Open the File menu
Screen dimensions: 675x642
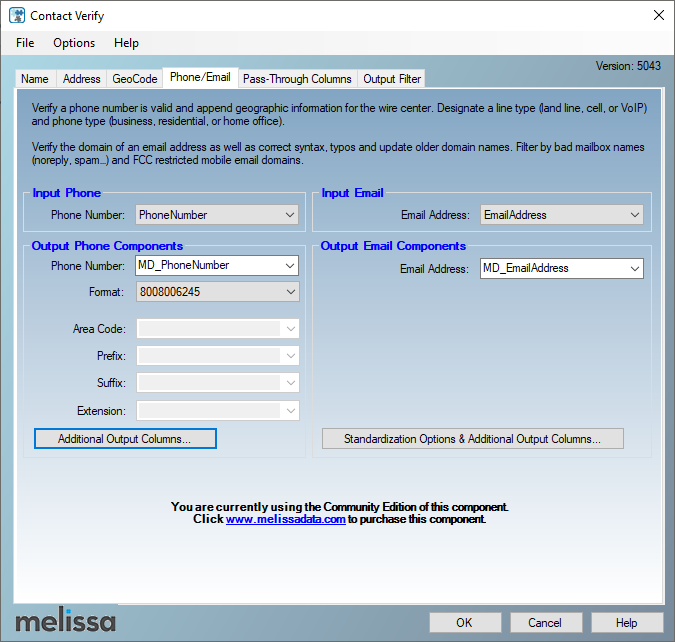[25, 43]
